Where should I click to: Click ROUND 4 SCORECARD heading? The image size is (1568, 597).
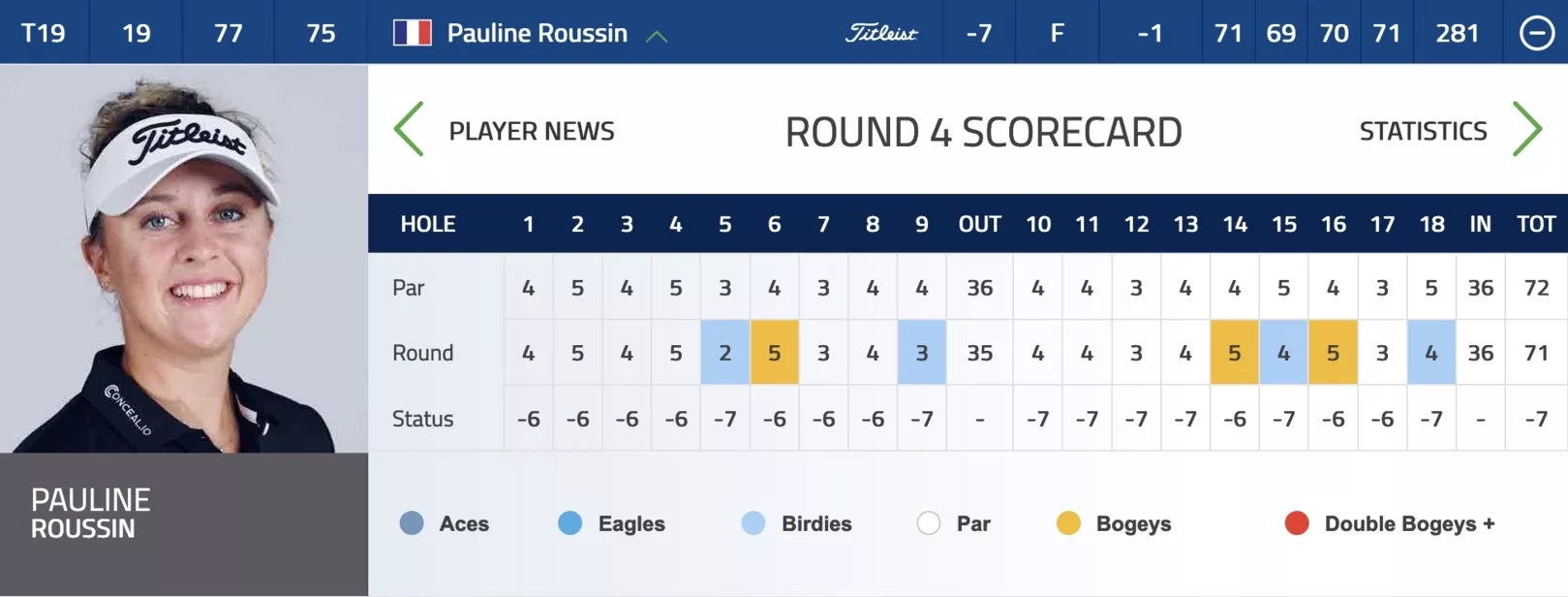point(983,132)
